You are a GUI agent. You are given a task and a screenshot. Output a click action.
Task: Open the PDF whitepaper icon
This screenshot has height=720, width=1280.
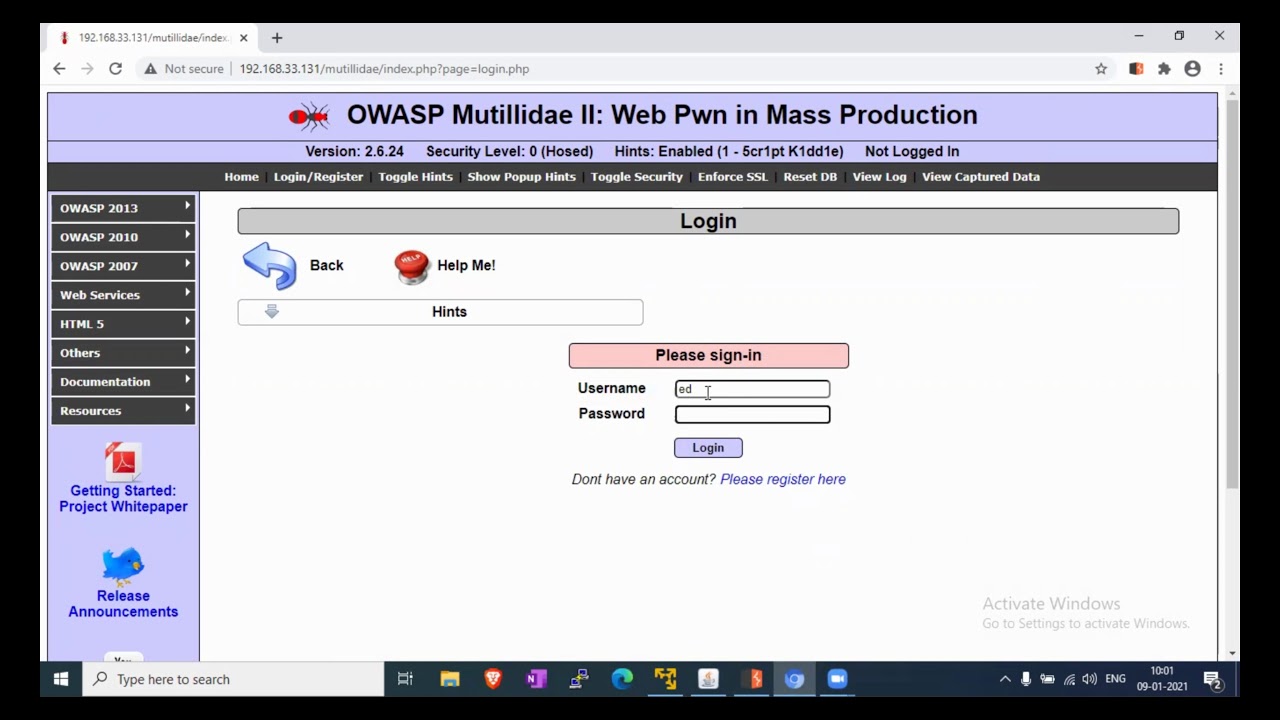pyautogui.click(x=123, y=462)
